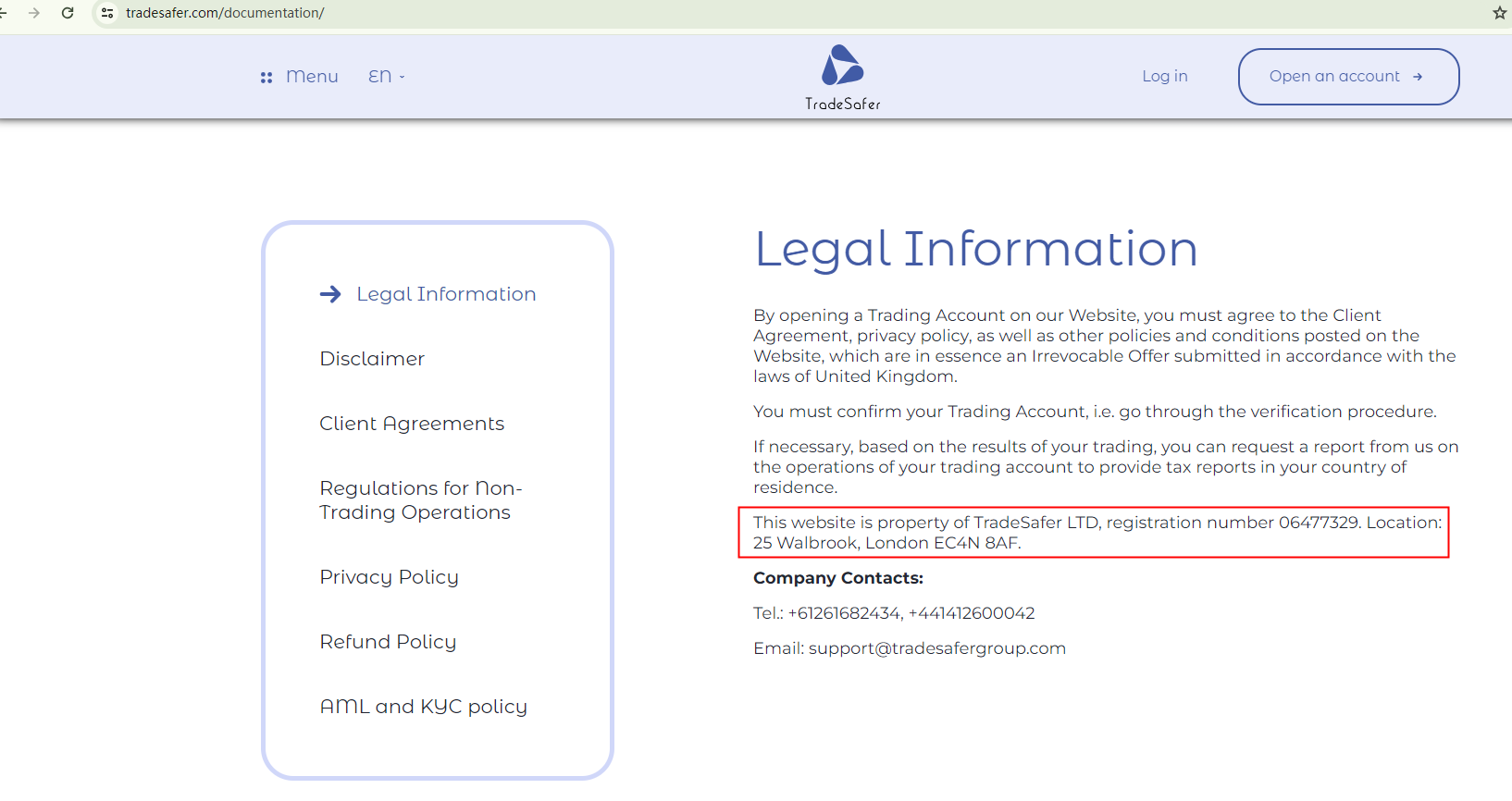Open Regulations for Non-Trading Operations
This screenshot has width=1512, height=801.
421,500
